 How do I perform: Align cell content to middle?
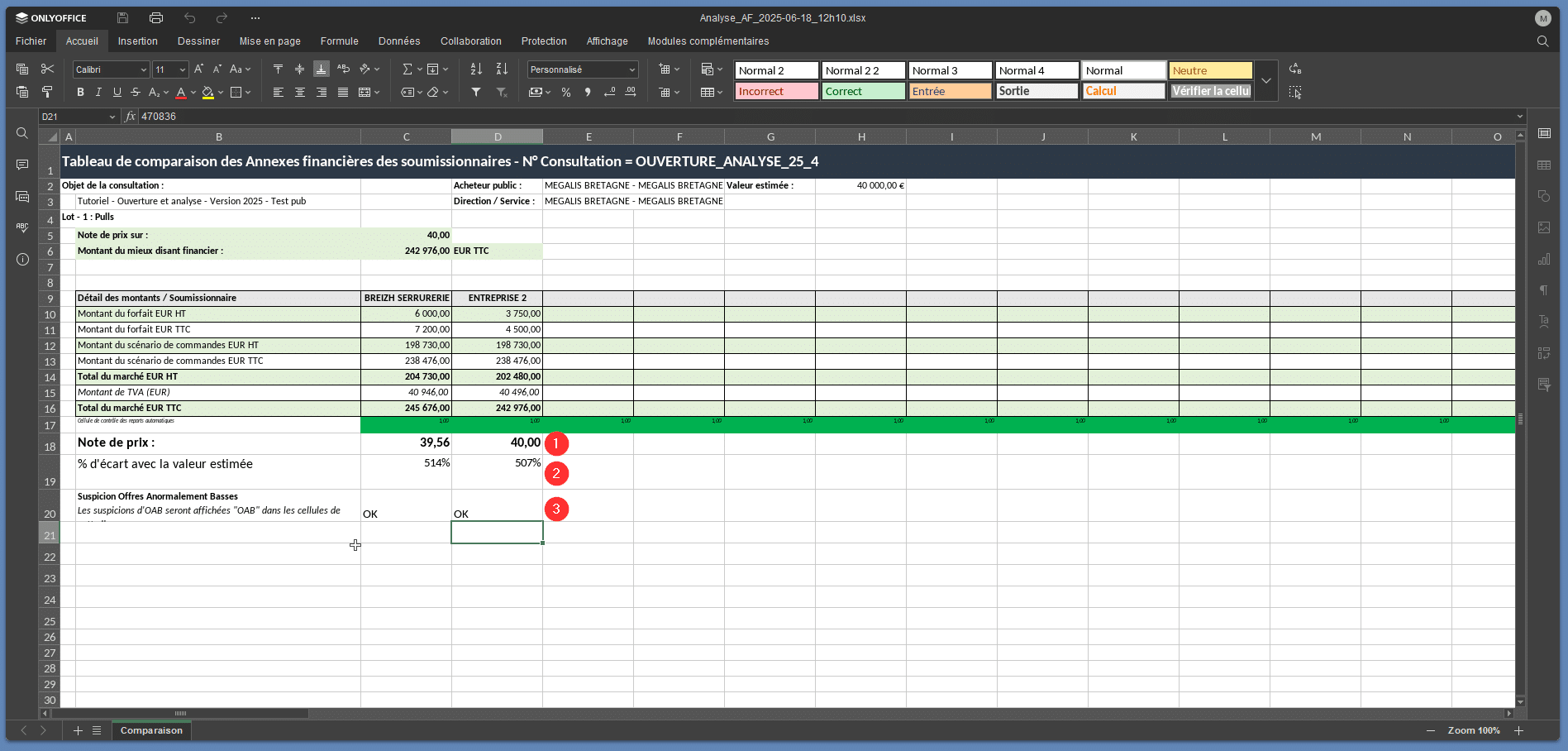pos(299,69)
